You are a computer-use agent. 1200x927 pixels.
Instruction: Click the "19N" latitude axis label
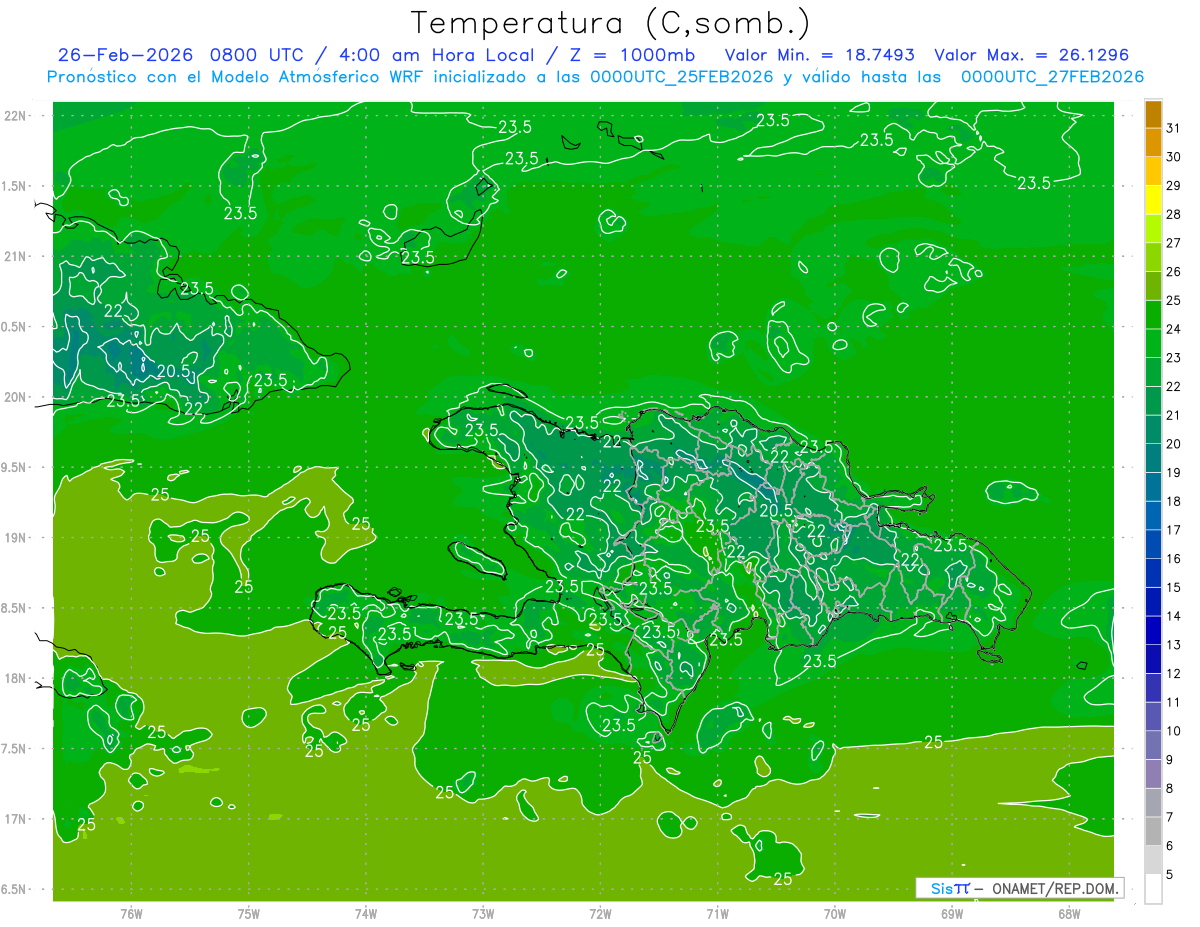[17, 537]
